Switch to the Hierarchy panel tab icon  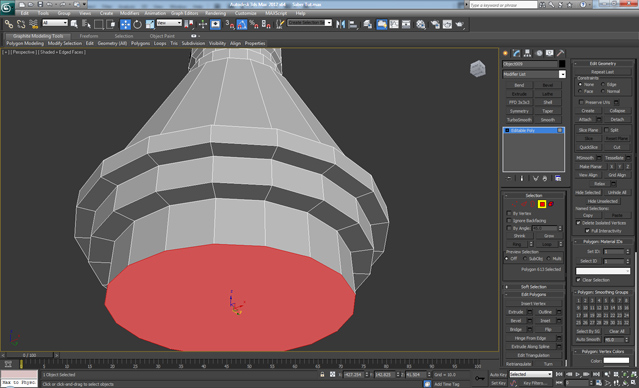(528, 53)
